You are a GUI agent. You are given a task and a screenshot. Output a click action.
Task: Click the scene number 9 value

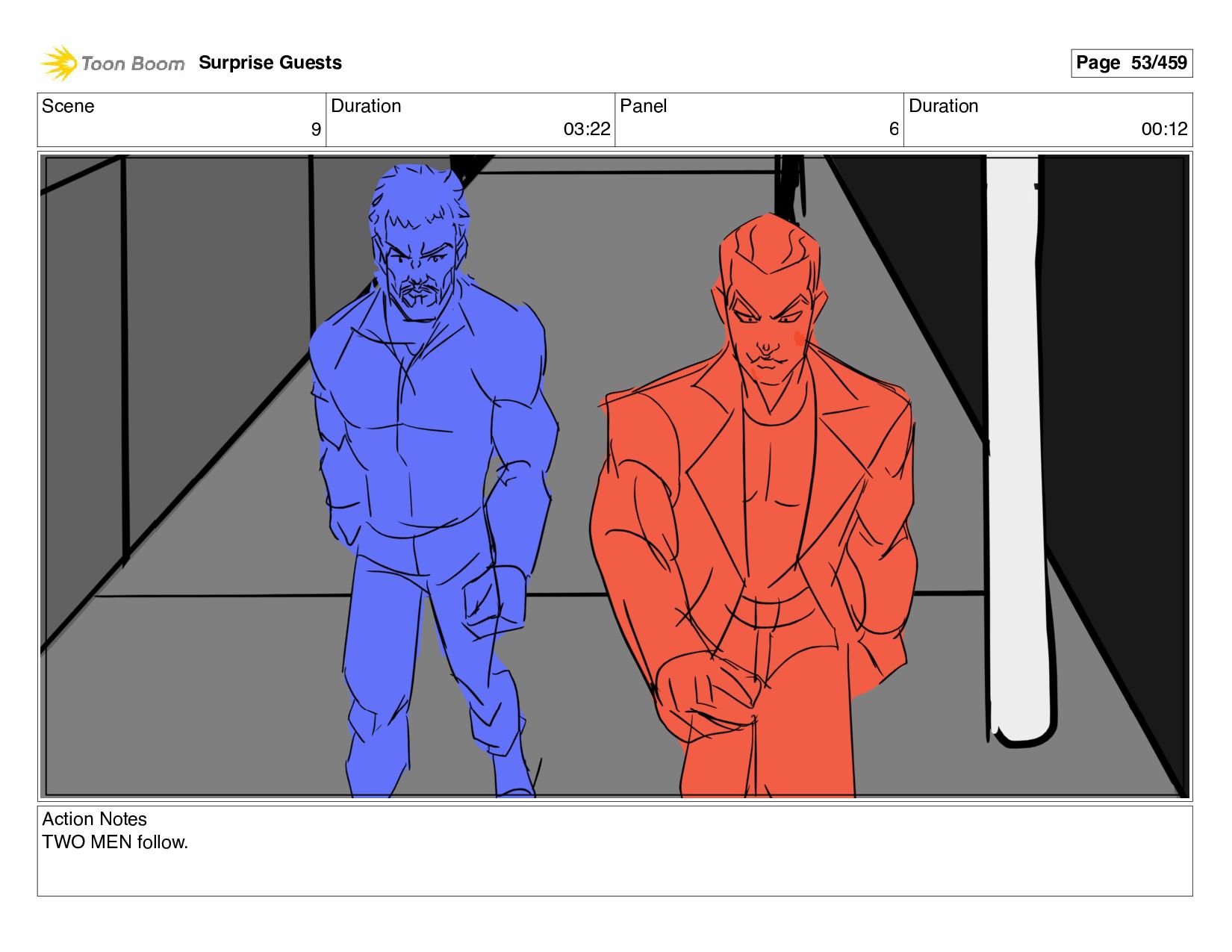(316, 129)
